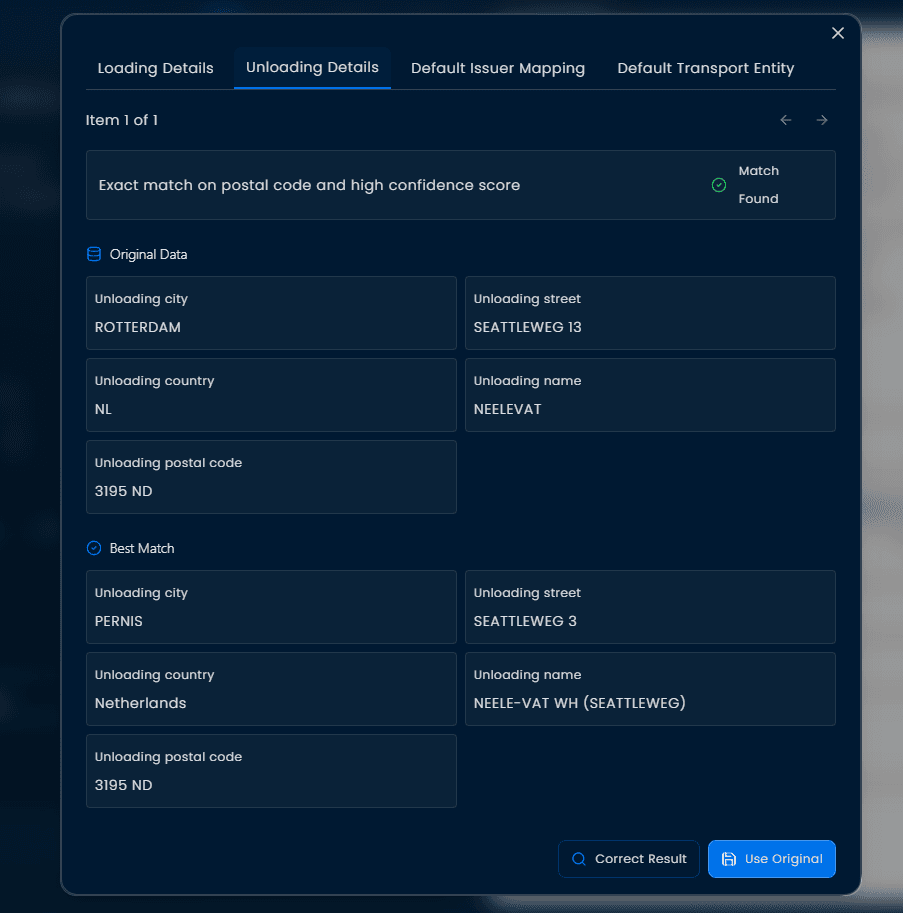
Task: Click the Use Original button
Action: pos(771,858)
